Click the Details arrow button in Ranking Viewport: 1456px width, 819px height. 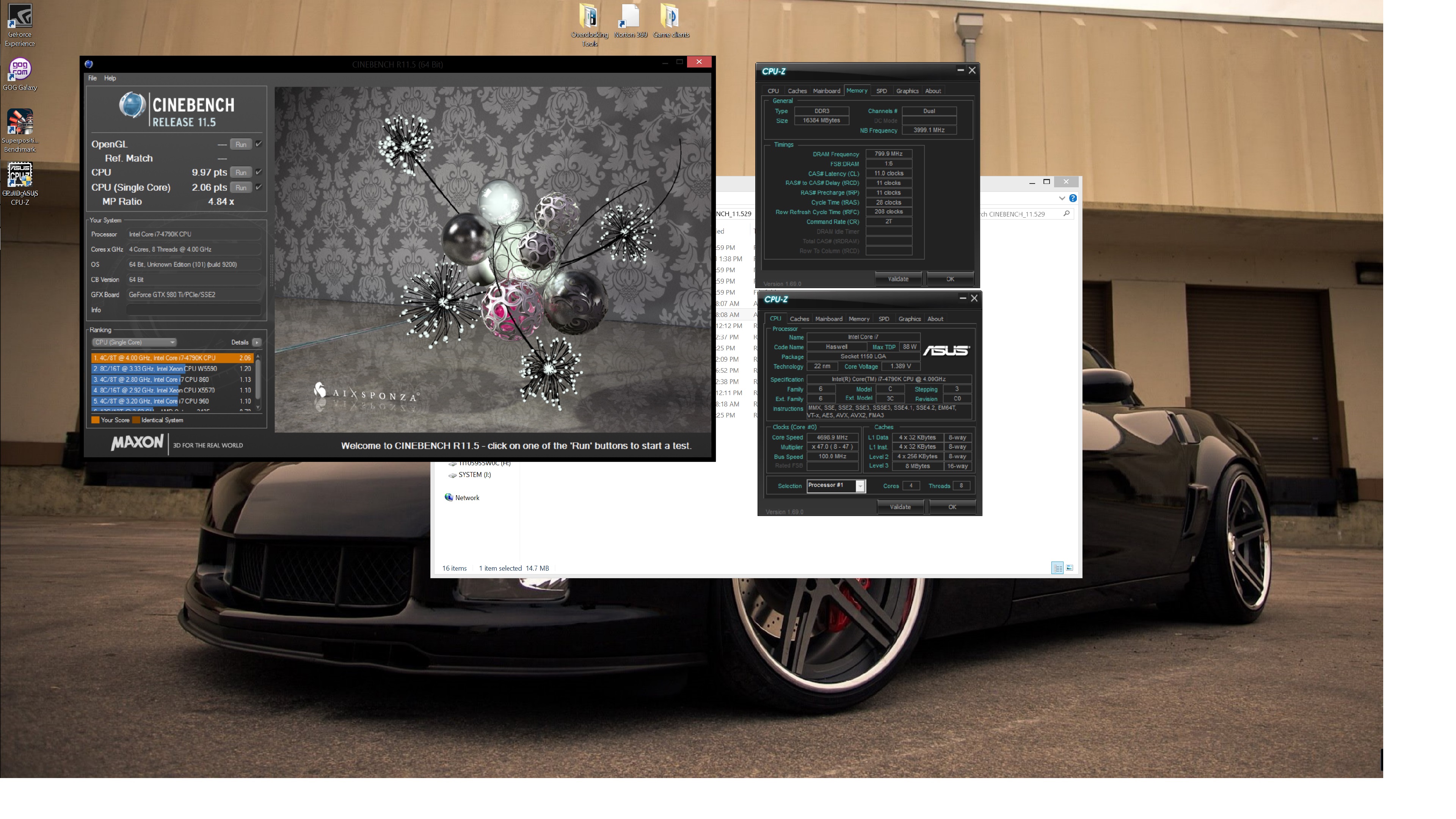257,342
